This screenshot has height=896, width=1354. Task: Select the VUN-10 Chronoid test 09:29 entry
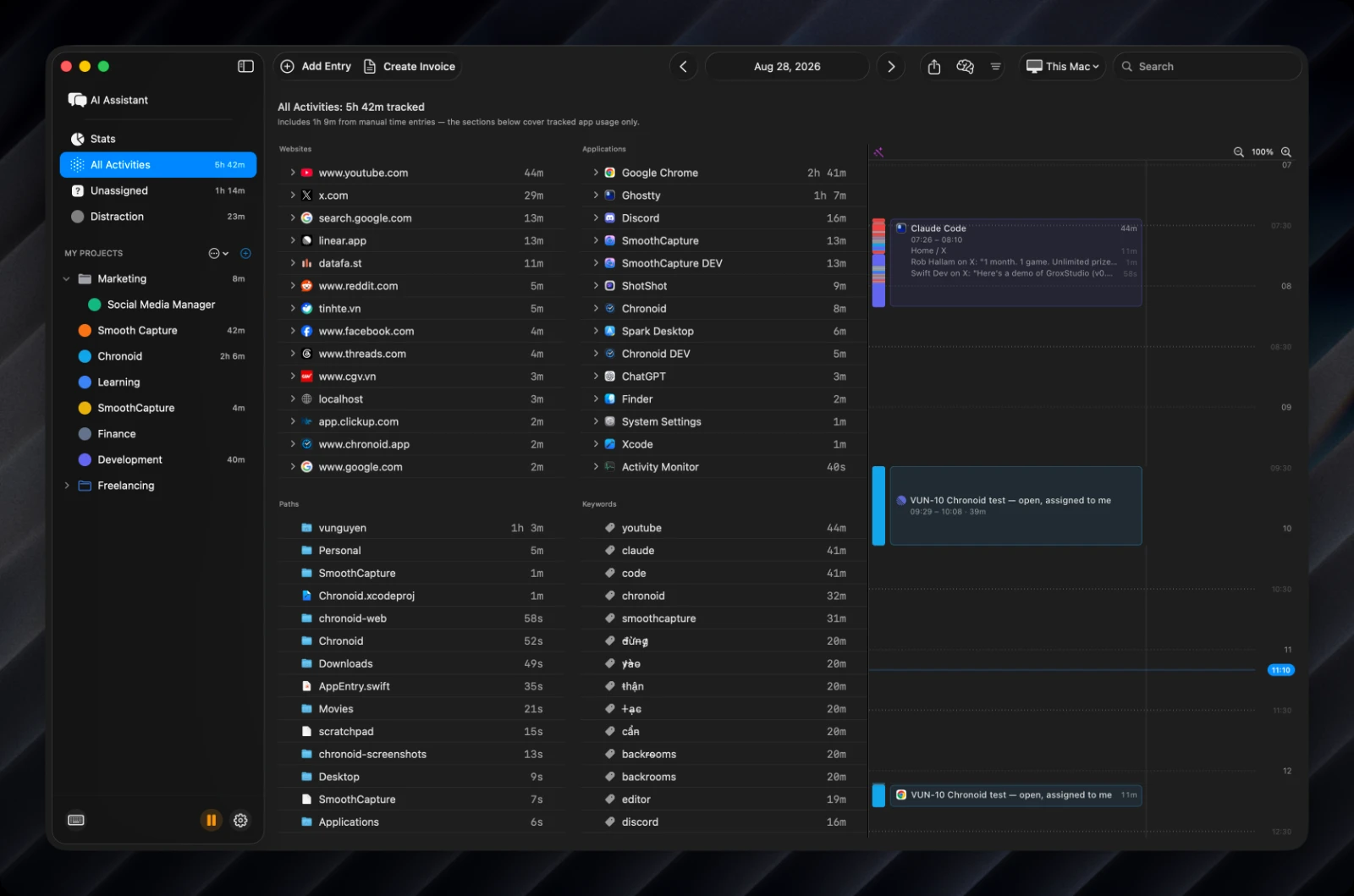coord(1015,506)
